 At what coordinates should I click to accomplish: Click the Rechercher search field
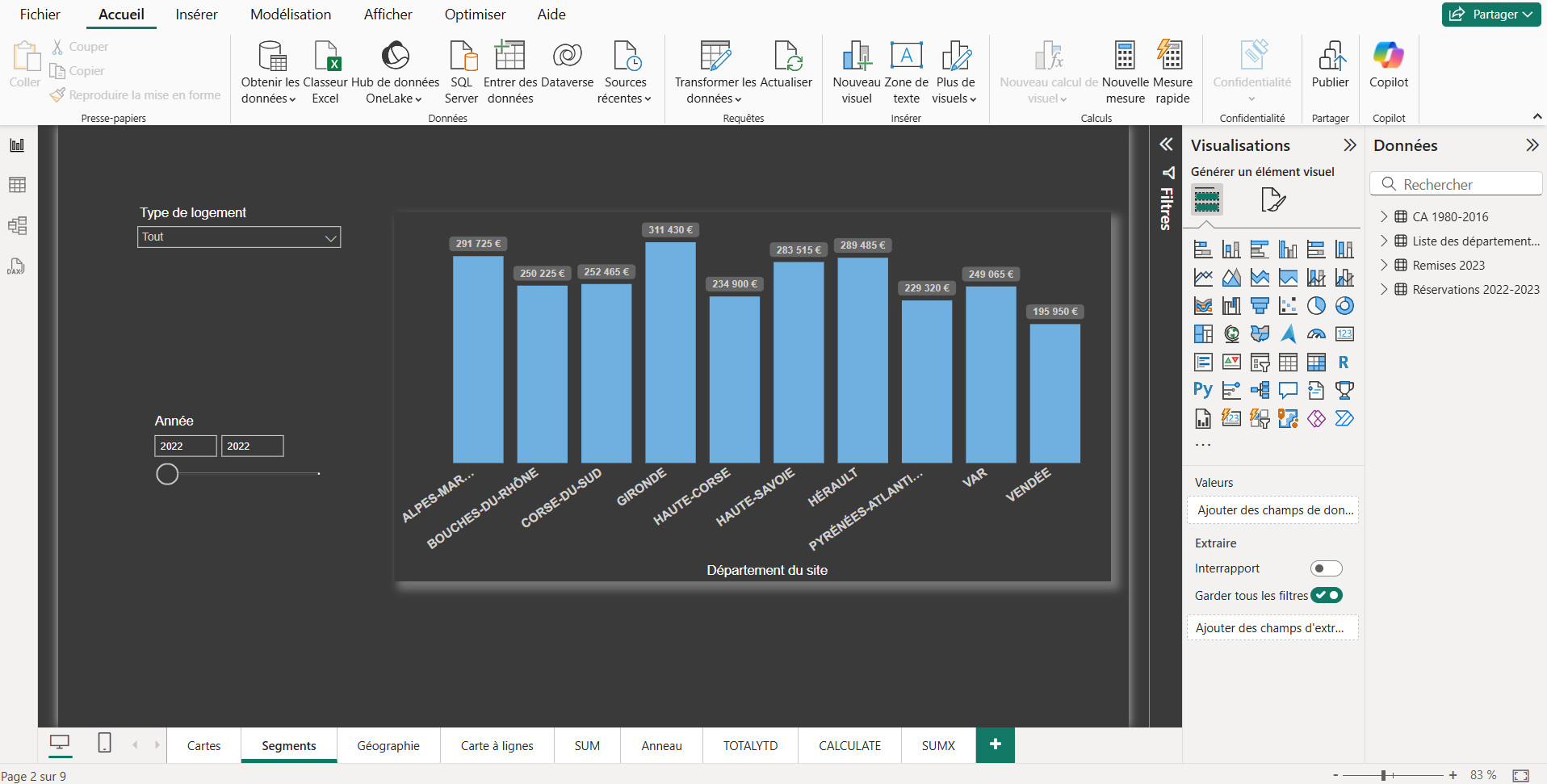click(1456, 184)
